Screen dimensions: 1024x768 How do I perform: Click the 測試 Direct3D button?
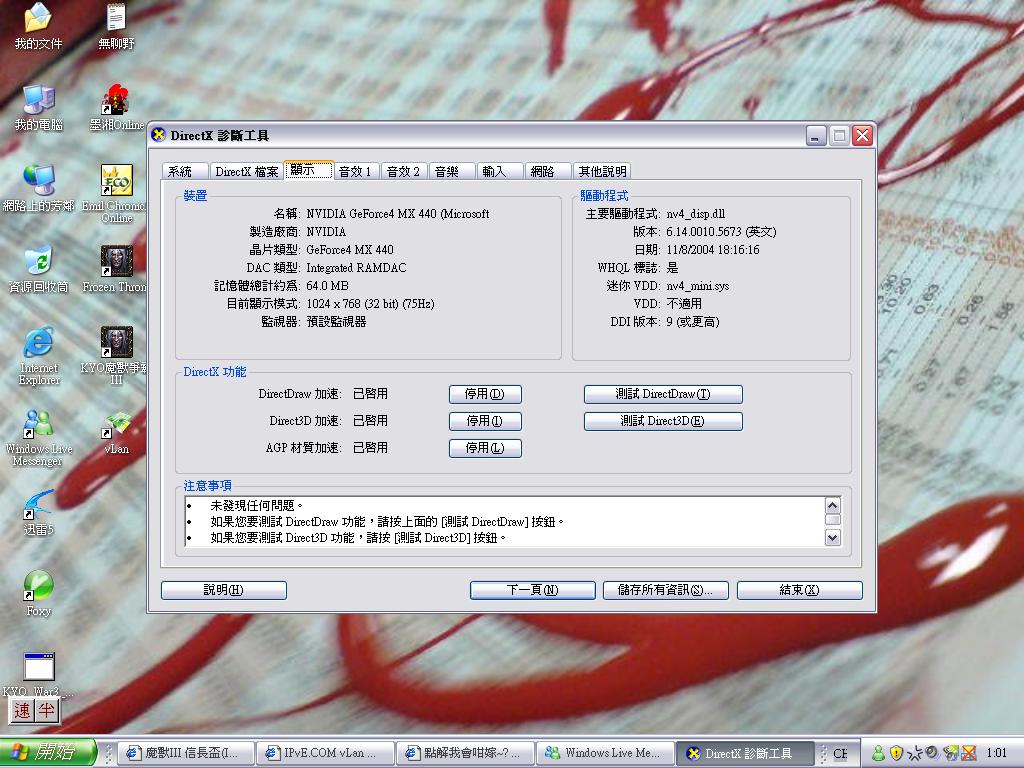pyautogui.click(x=663, y=421)
